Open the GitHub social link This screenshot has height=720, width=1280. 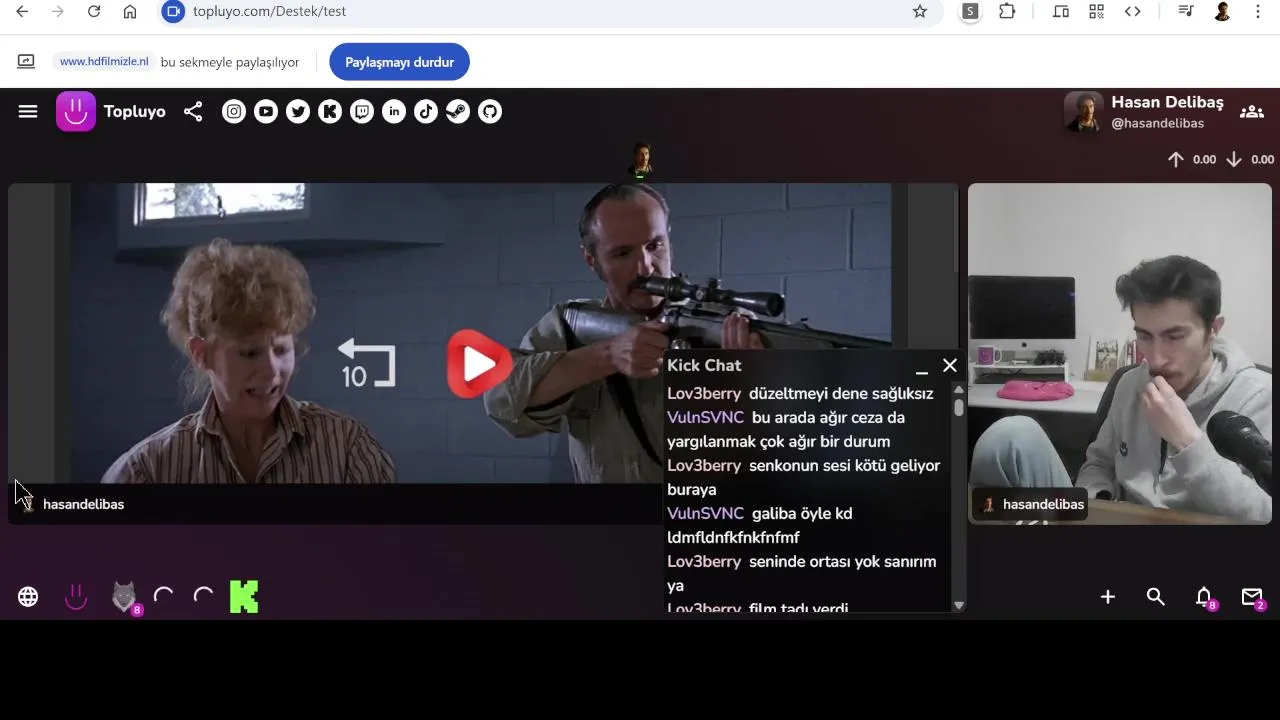490,112
